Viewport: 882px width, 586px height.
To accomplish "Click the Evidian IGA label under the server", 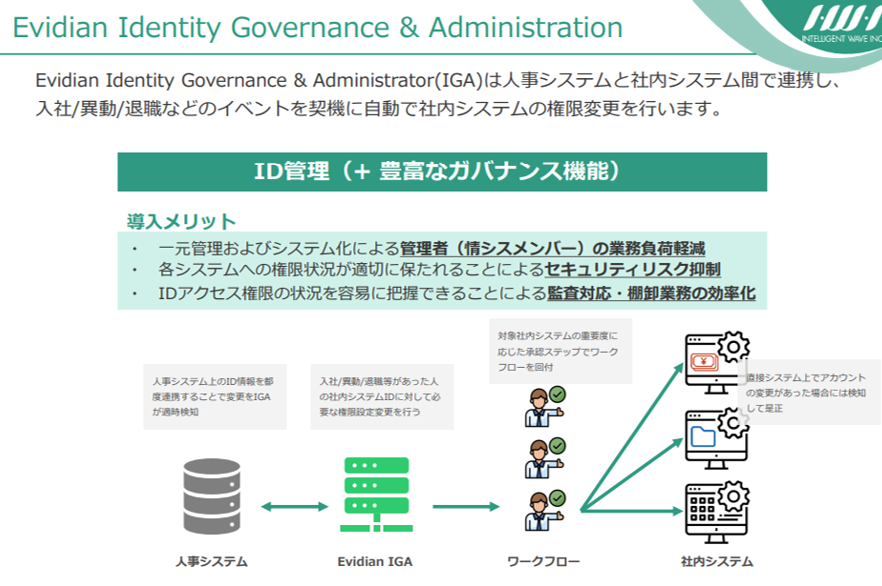I will click(x=375, y=561).
